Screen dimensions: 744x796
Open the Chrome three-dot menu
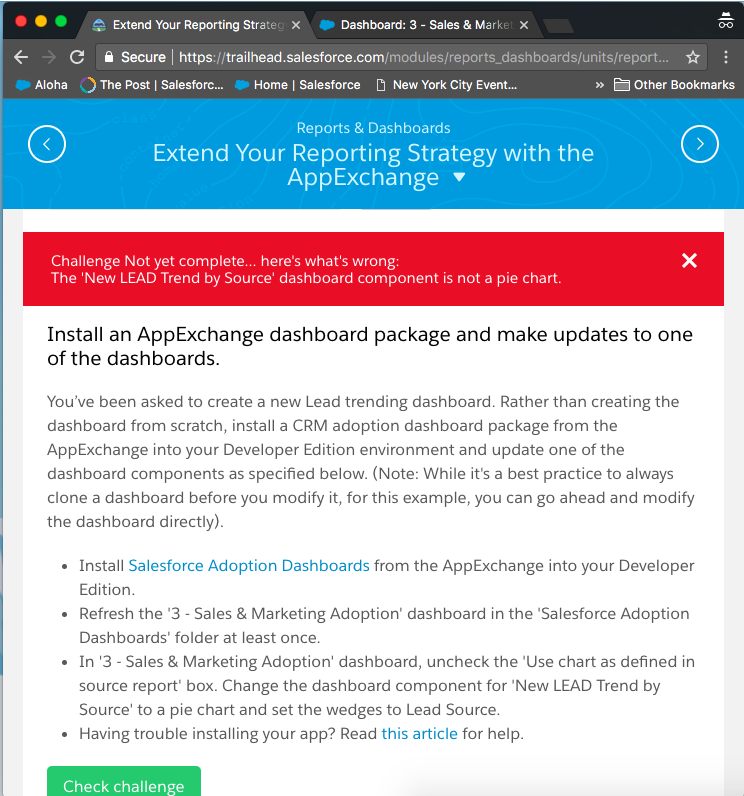pos(726,57)
